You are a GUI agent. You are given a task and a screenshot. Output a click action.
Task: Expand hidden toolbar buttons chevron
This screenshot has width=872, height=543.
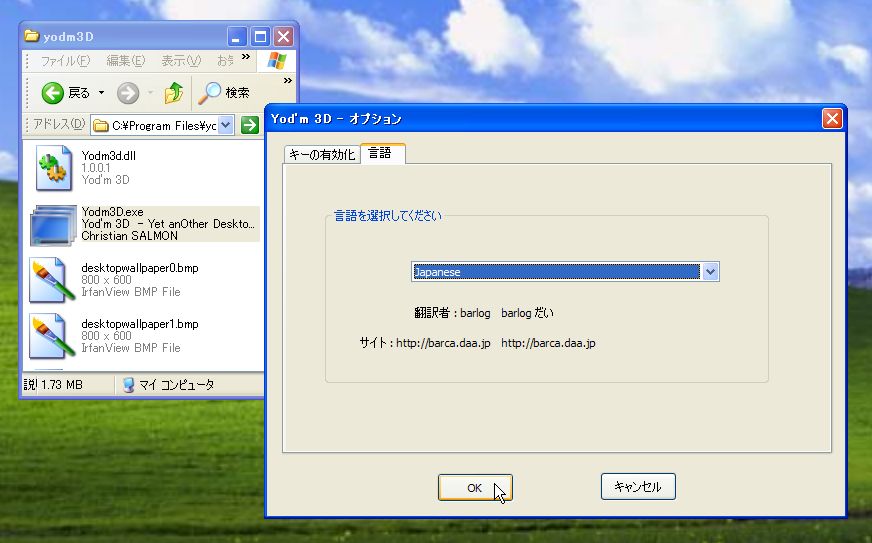click(x=288, y=81)
